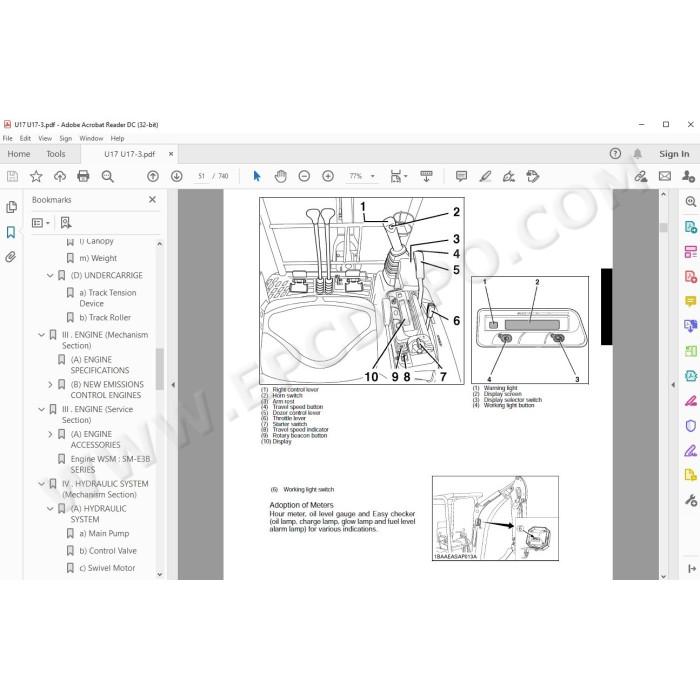Screen dimensions: 700x700
Task: Collapse the III. ENGINE (Service Section) bookmark
Action: 41,409
